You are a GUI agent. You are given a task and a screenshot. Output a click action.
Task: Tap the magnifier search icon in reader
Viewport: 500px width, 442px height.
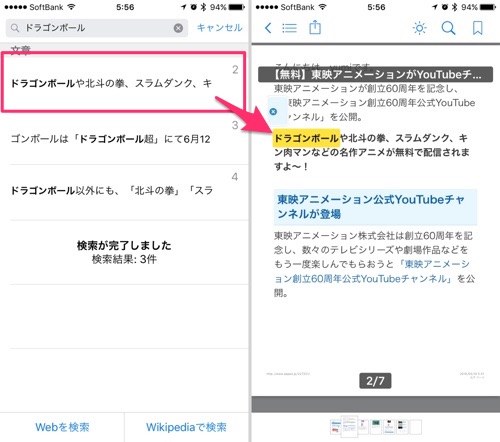click(x=448, y=28)
